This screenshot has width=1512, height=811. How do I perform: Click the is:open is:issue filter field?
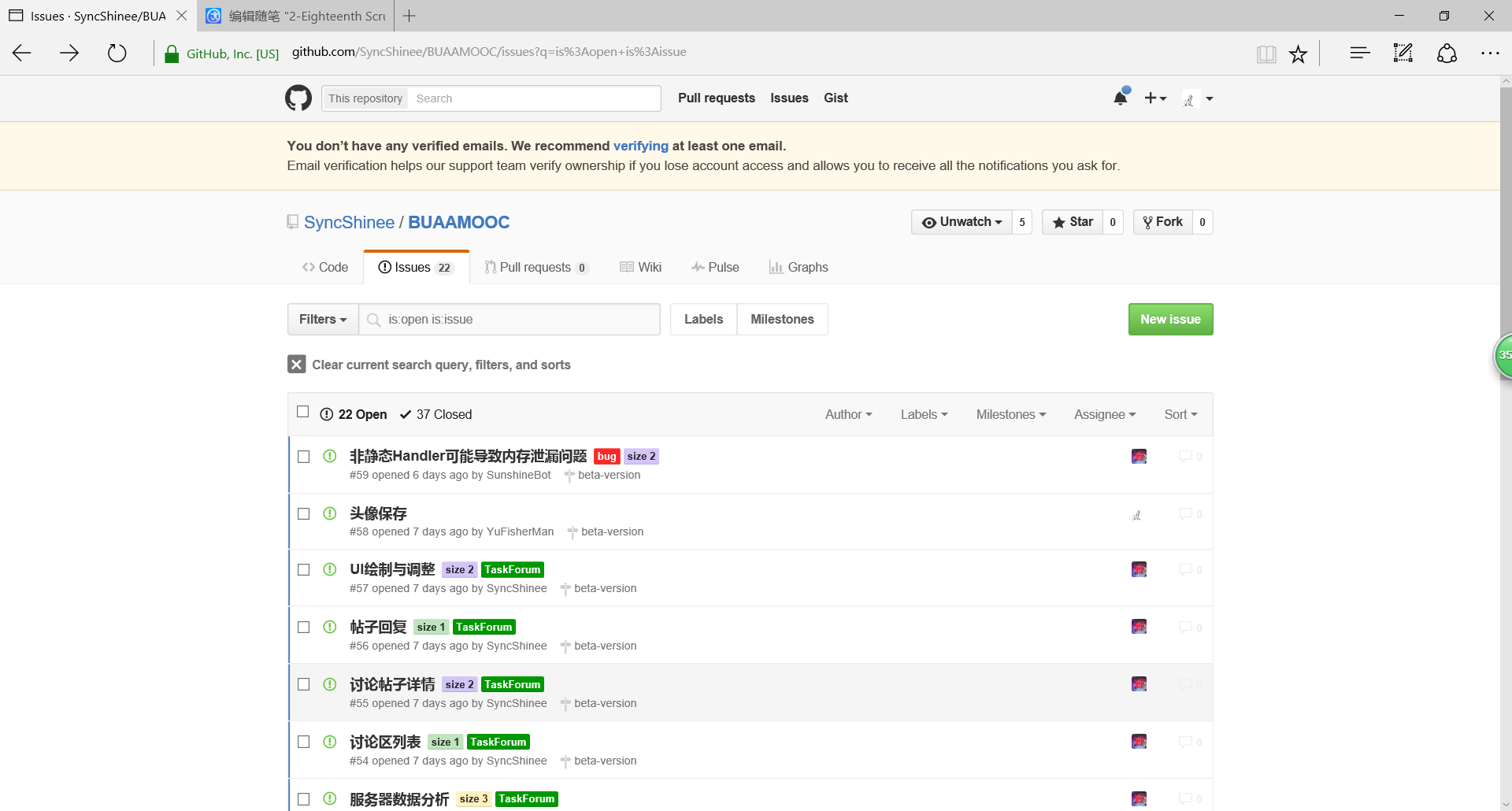pyautogui.click(x=510, y=319)
